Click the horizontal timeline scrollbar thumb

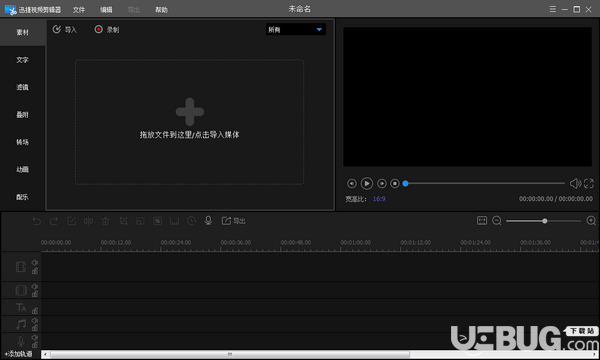click(x=230, y=354)
